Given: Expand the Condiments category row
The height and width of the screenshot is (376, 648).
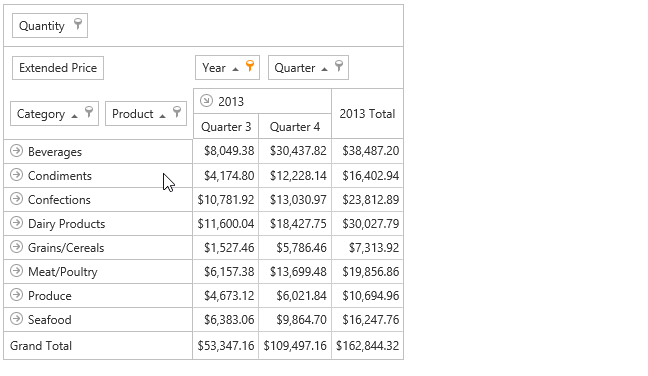Looking at the screenshot, I should tap(16, 175).
